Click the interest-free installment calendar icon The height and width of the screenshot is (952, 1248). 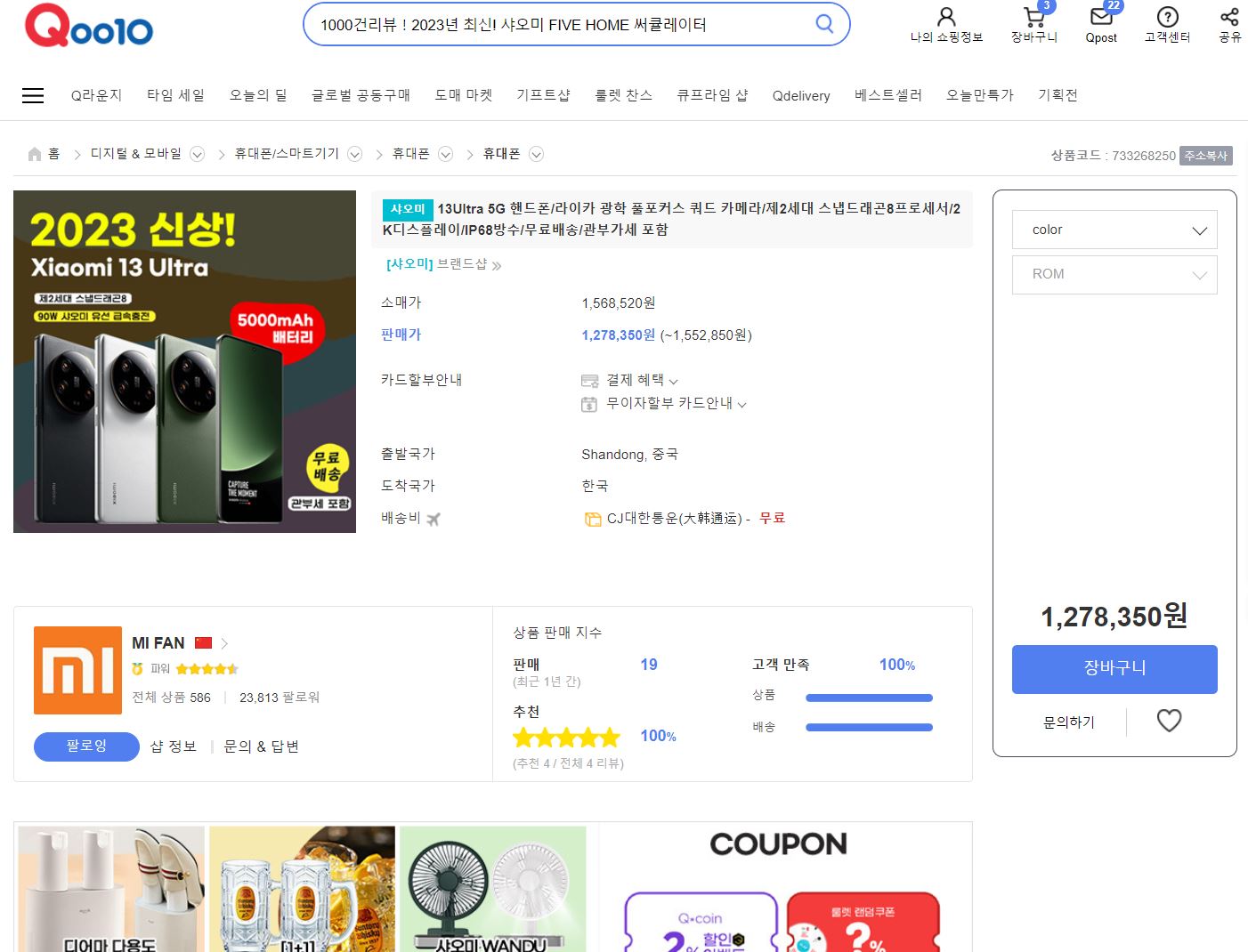[x=589, y=404]
